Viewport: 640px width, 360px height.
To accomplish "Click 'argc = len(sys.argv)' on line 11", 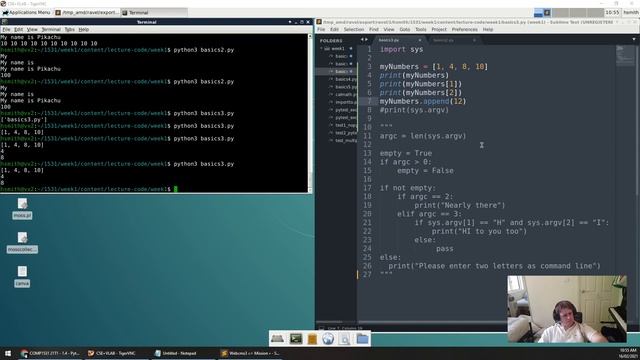I will pyautogui.click(x=423, y=136).
